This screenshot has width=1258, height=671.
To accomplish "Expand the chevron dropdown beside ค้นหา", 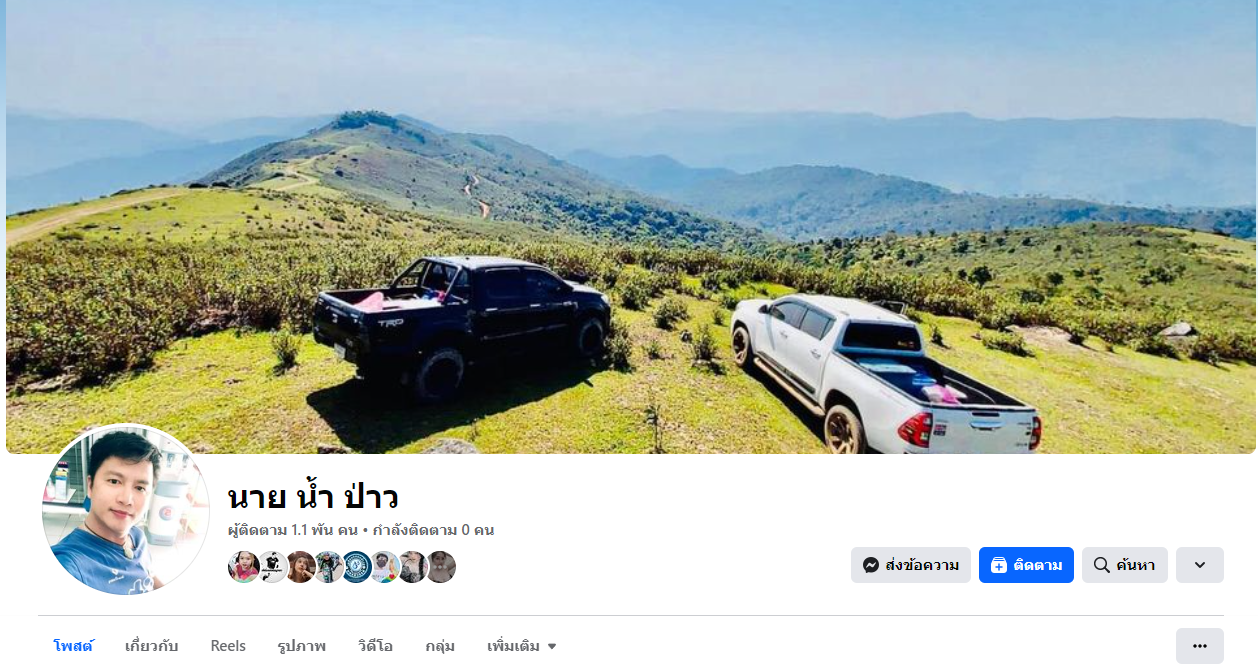I will [x=1200, y=565].
